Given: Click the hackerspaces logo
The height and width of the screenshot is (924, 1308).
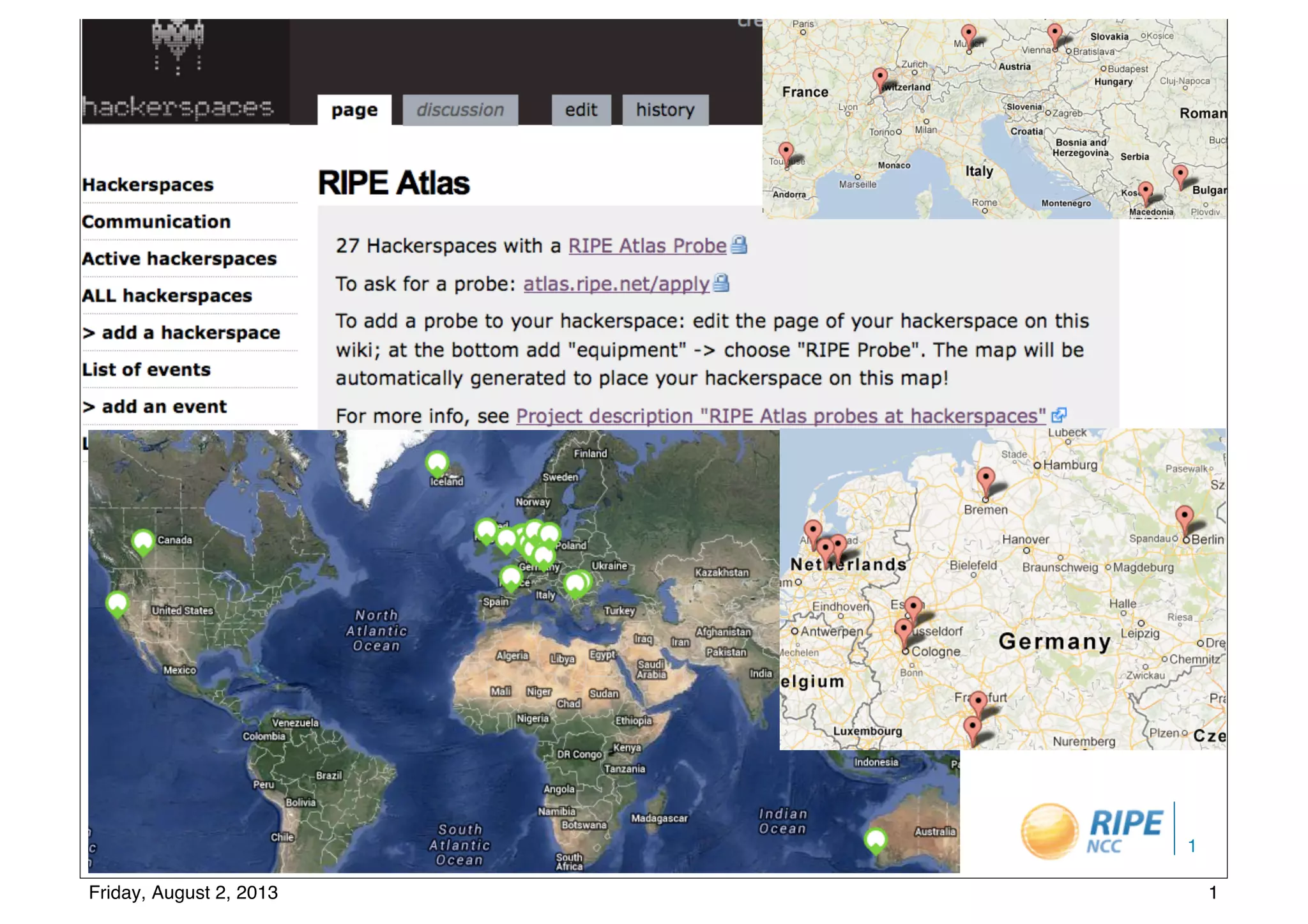Looking at the screenshot, I should [x=178, y=70].
